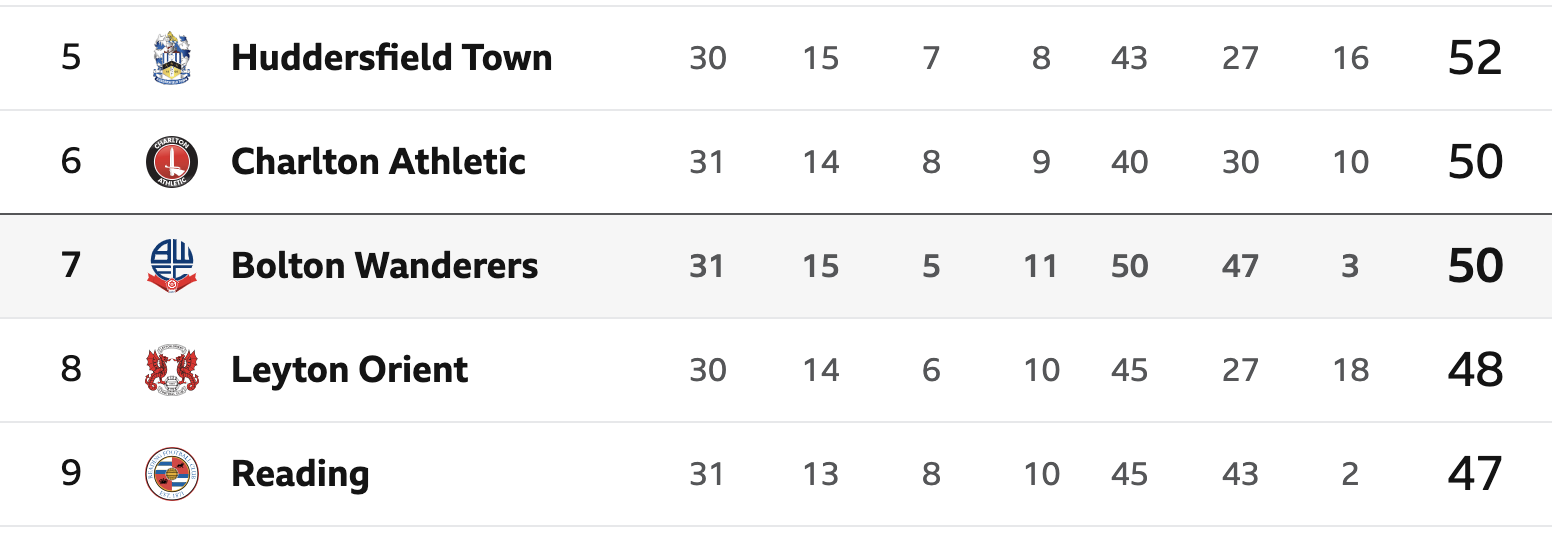Click position number 5 for Huddersfield

71,58
